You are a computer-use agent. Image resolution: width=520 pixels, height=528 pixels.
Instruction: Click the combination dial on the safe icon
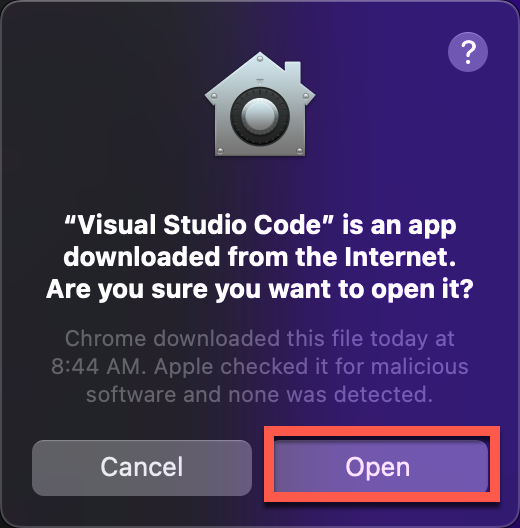point(260,116)
